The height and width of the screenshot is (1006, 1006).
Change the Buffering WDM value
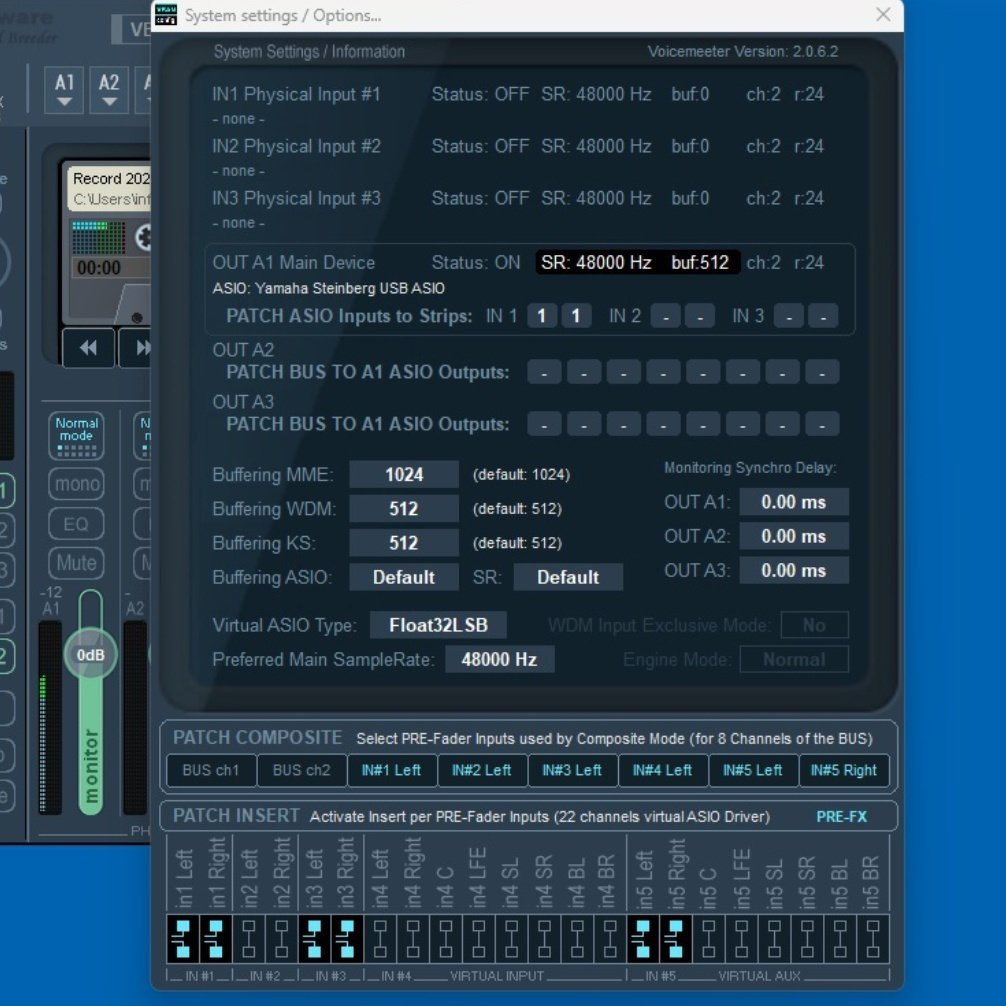click(404, 509)
